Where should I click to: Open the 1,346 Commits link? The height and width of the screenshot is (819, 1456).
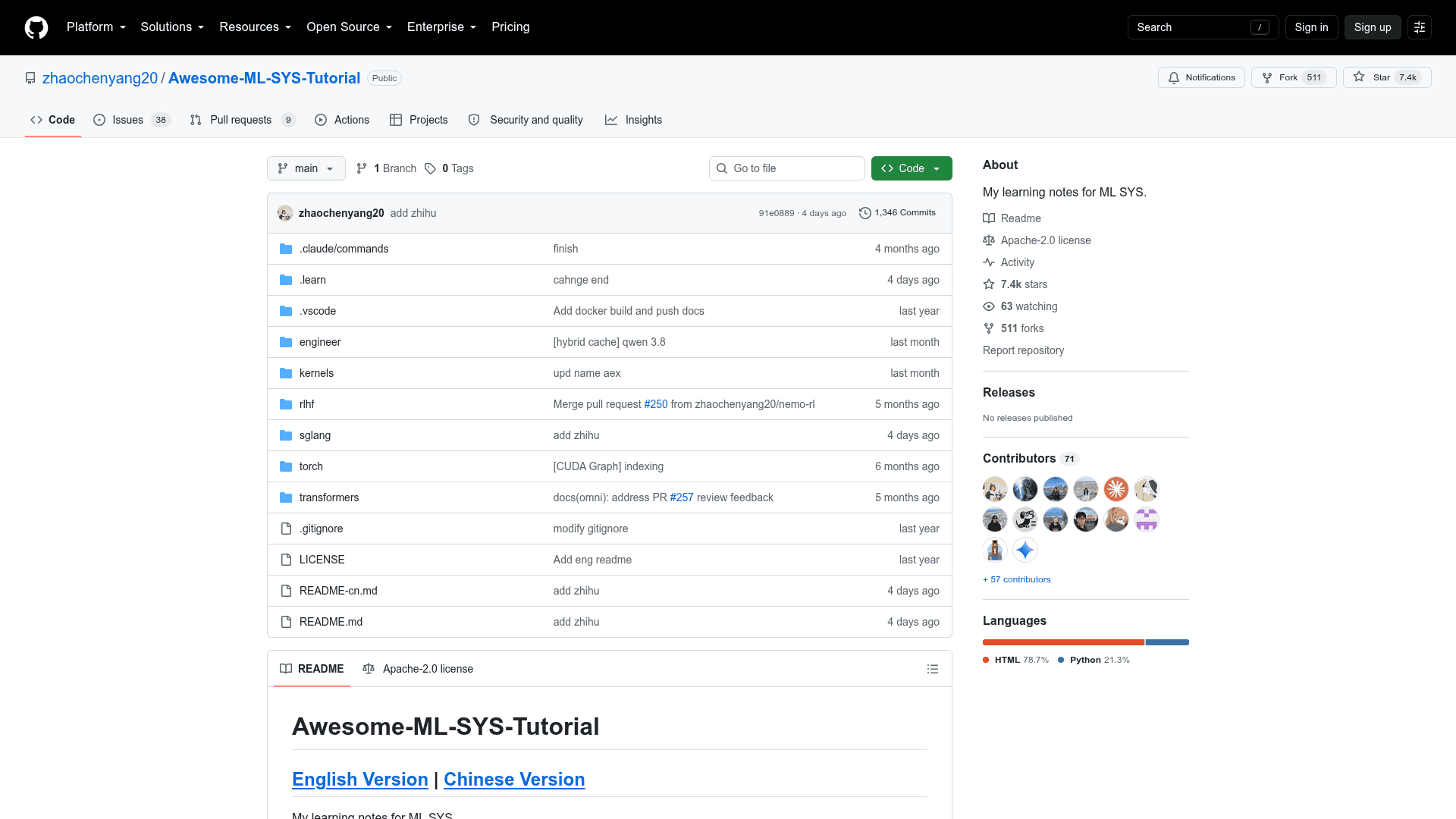[x=898, y=213]
